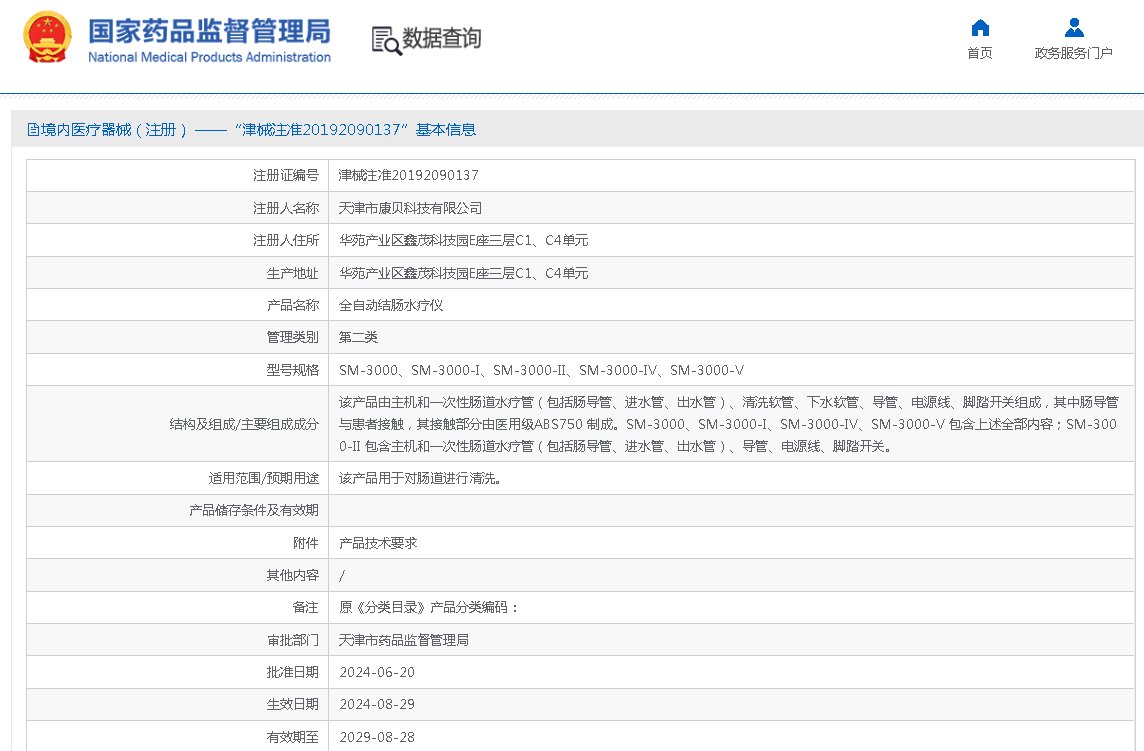Image resolution: width=1144 pixels, height=751 pixels.
Task: Select approval date 2024-06-20
Action: tap(377, 672)
